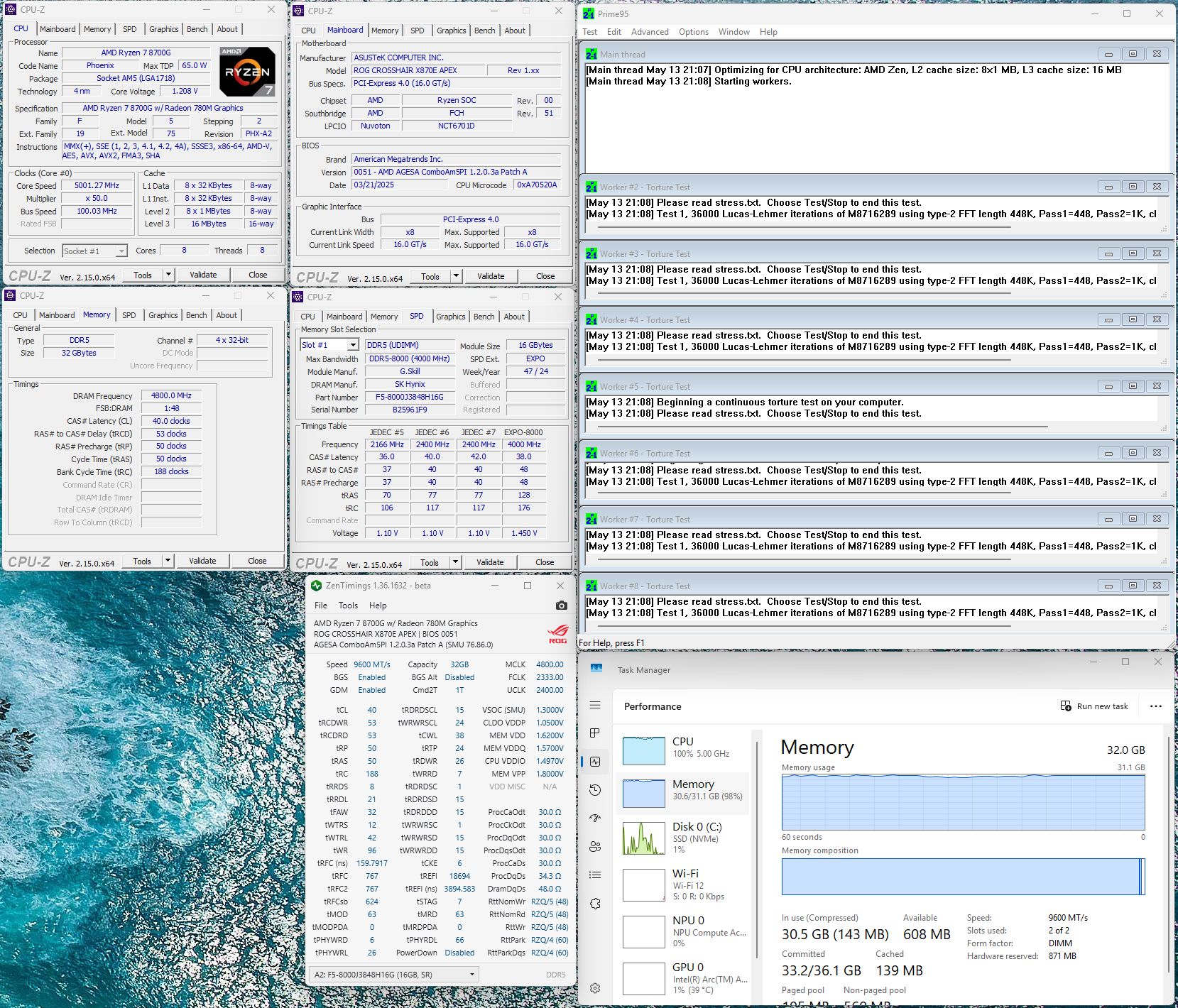This screenshot has width=1178, height=1008.
Task: Select NPU 0 performance item
Action: pyautogui.click(x=683, y=931)
